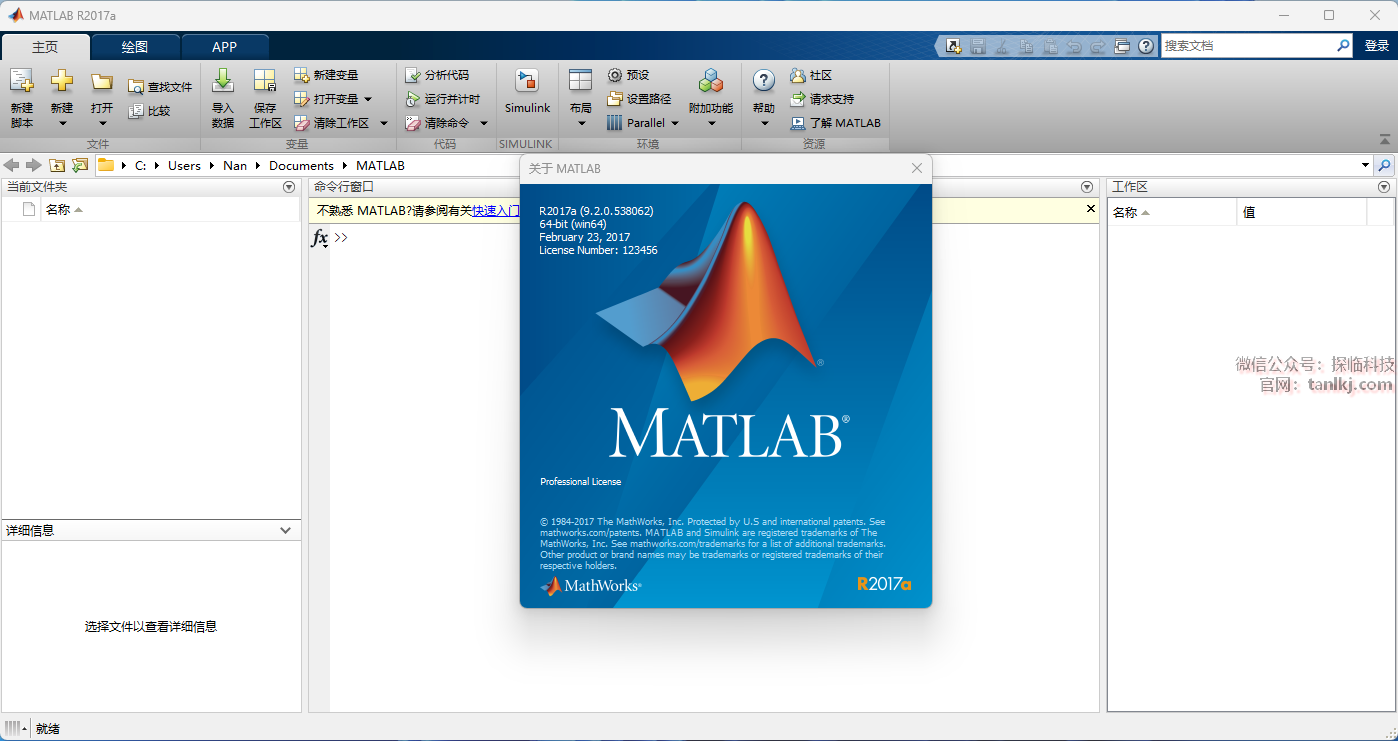Click the 布局 (Layout) icon
The image size is (1398, 741).
pos(581,81)
